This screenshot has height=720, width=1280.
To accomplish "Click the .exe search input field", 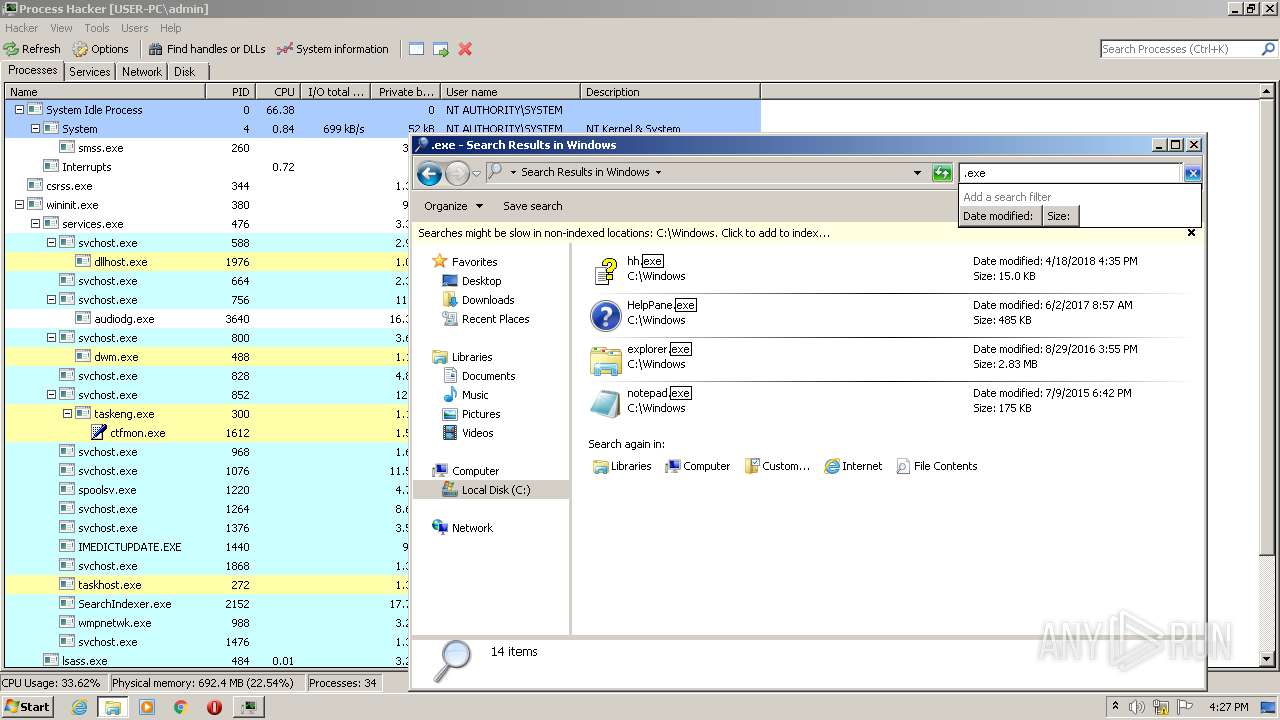I will [x=1070, y=173].
